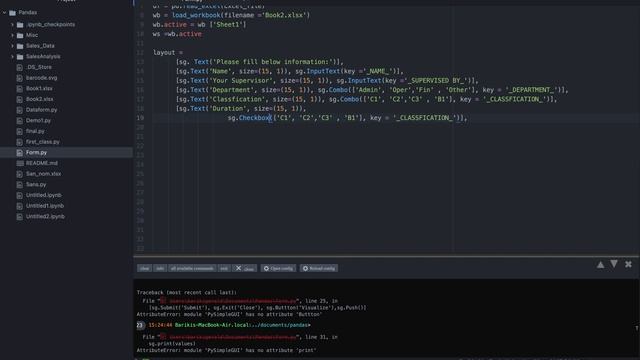Image resolution: width=640 pixels, height=360 pixels.
Task: Click the Demo1.py file icon
Action: coord(20,120)
